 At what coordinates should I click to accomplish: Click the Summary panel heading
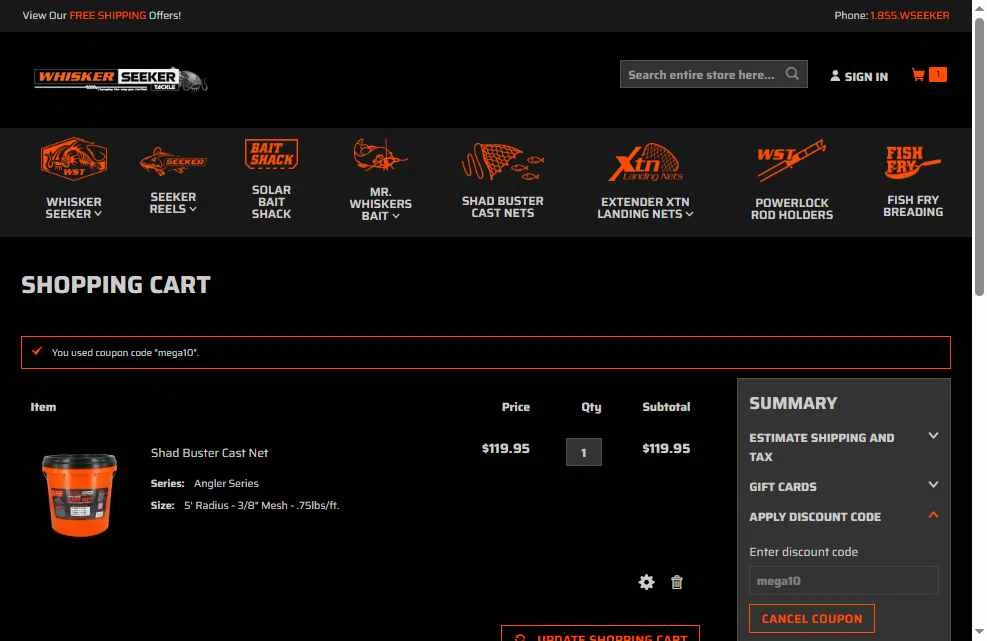click(x=793, y=403)
